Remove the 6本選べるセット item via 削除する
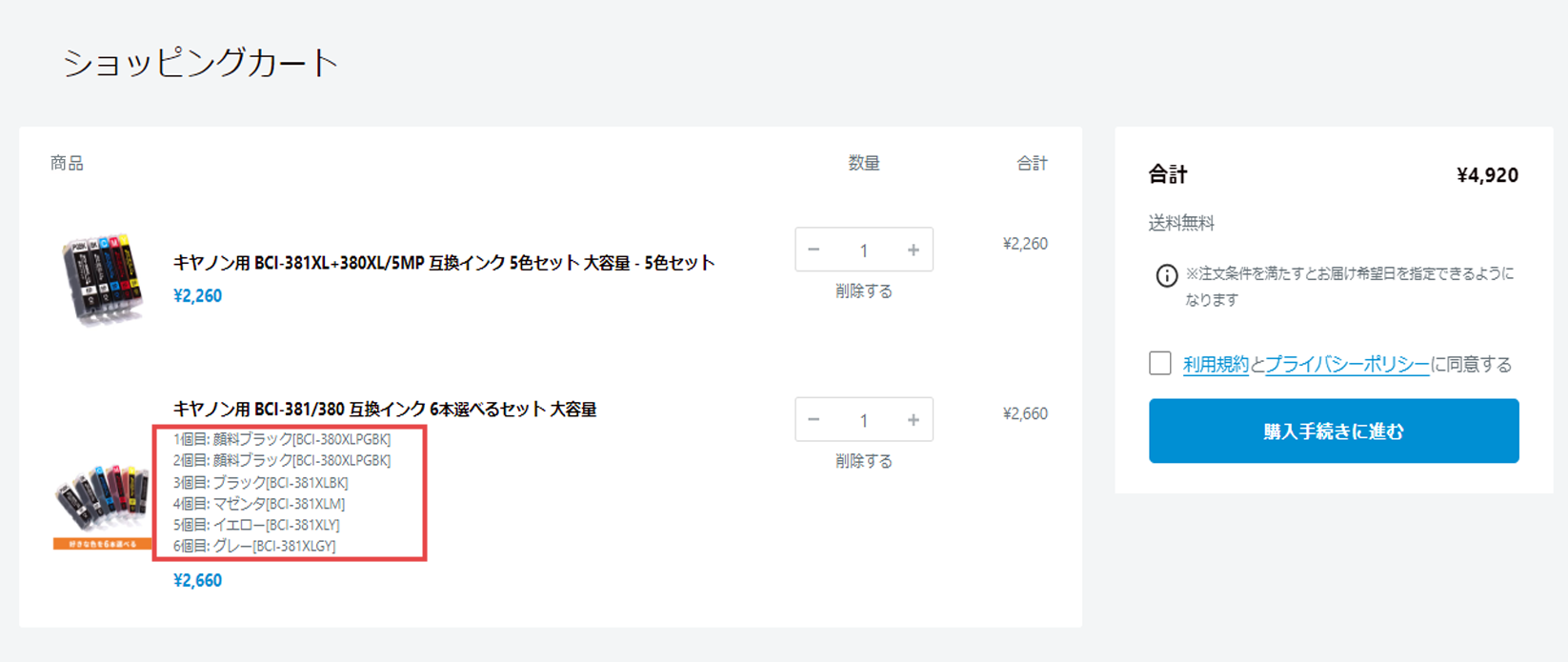Screen dimensions: 1568x662 tap(863, 461)
